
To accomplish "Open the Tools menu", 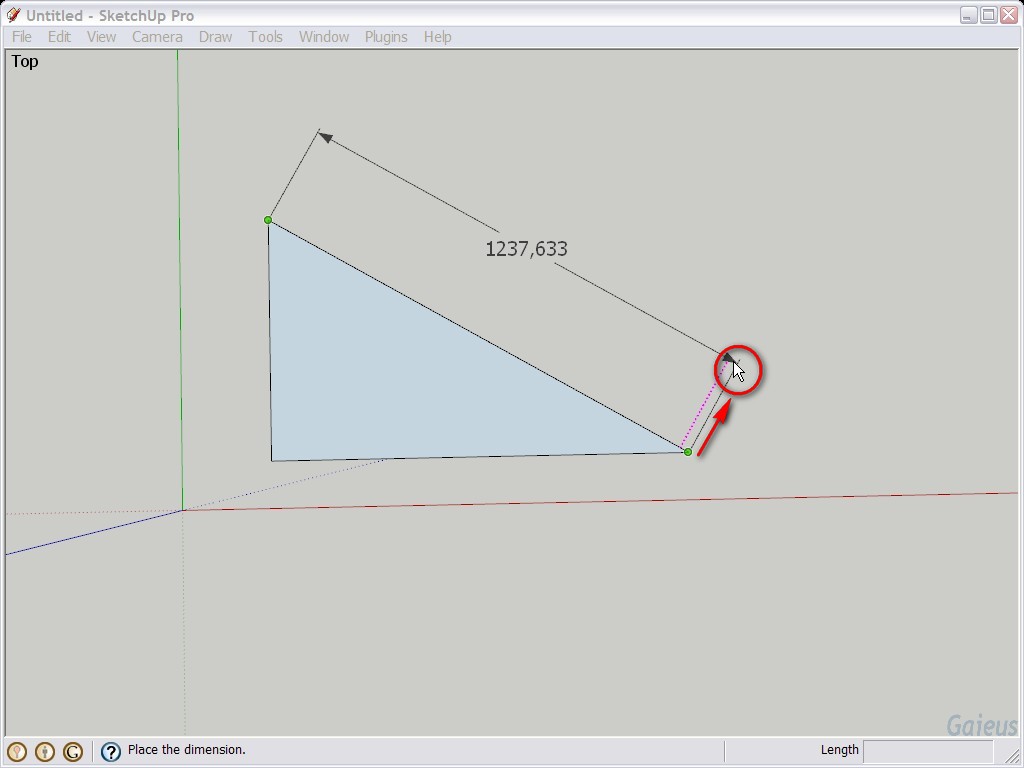I will point(265,37).
